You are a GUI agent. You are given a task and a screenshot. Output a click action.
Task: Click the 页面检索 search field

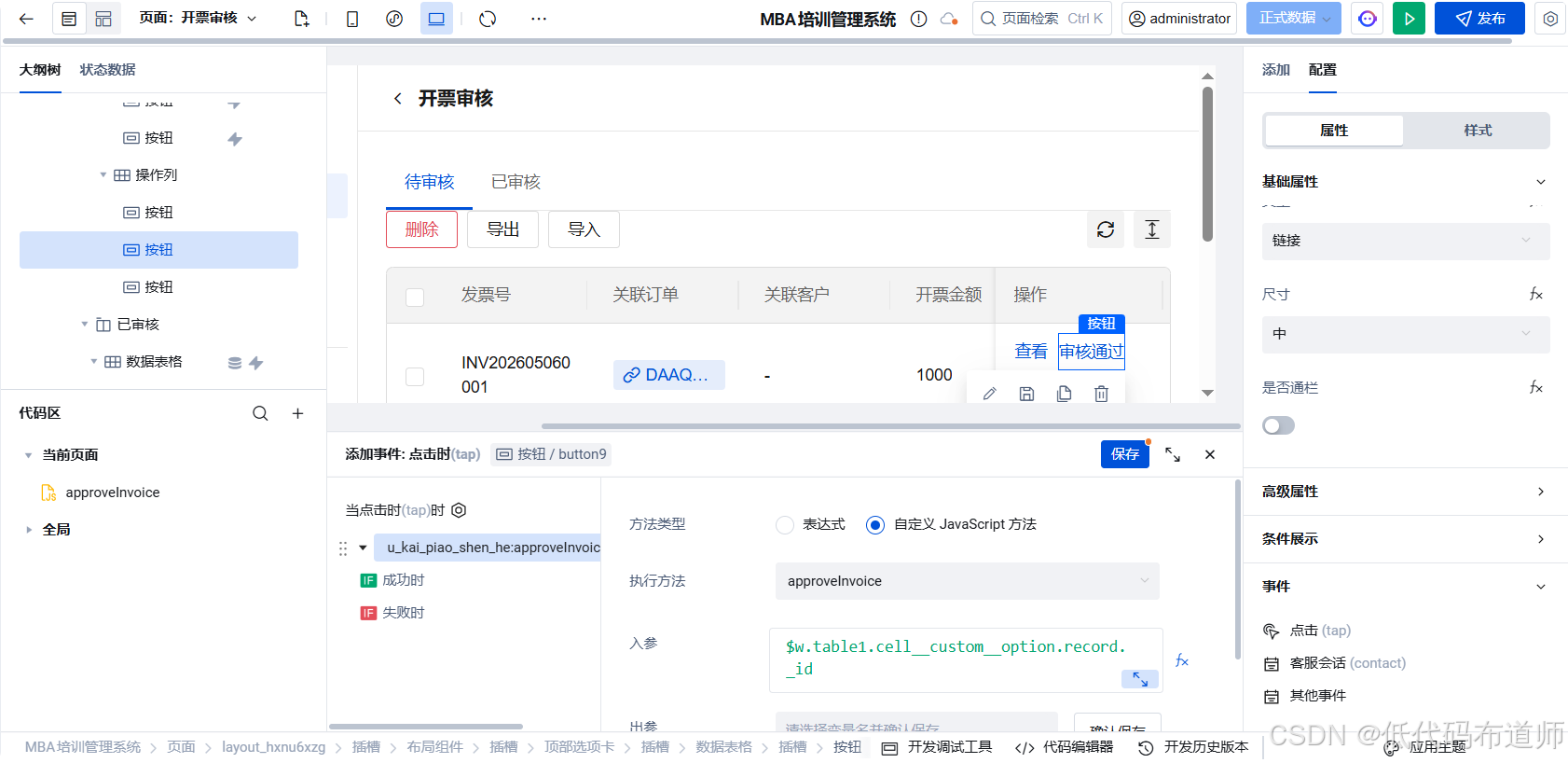pos(1041,19)
